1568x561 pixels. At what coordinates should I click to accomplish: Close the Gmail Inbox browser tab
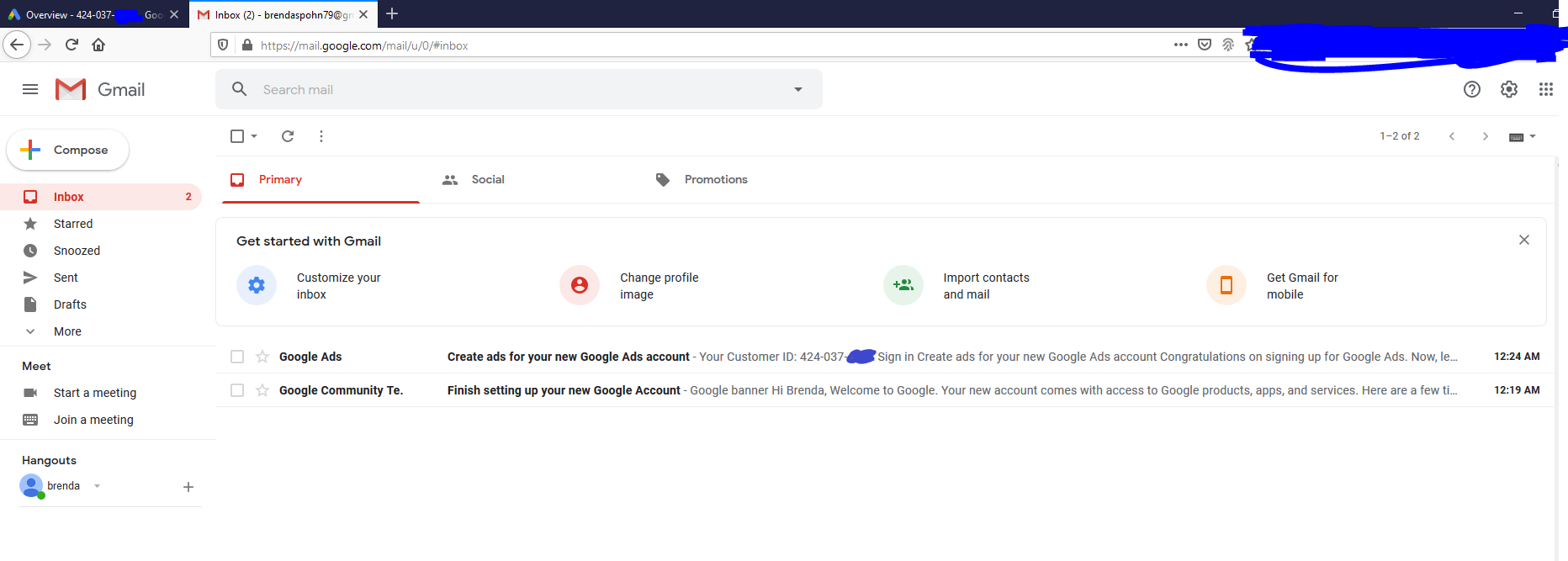click(363, 14)
